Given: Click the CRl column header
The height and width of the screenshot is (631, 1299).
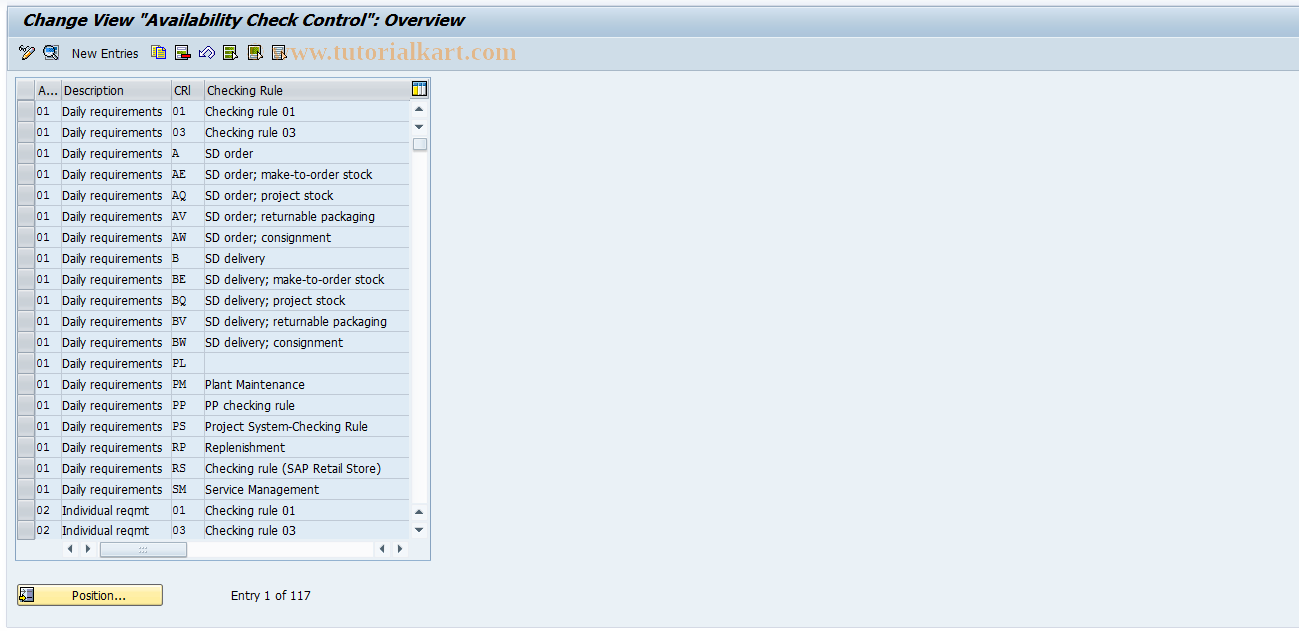Looking at the screenshot, I should click(188, 90).
